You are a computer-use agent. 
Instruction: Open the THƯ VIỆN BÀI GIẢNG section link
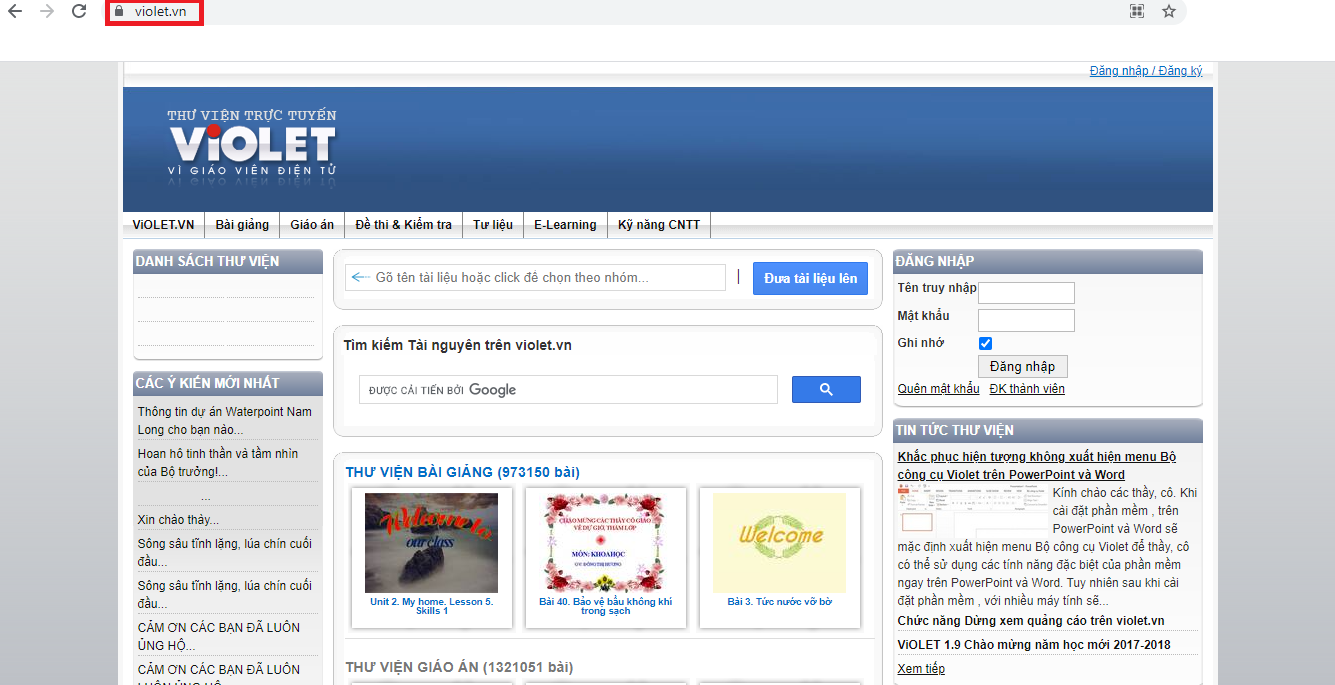(x=463, y=472)
